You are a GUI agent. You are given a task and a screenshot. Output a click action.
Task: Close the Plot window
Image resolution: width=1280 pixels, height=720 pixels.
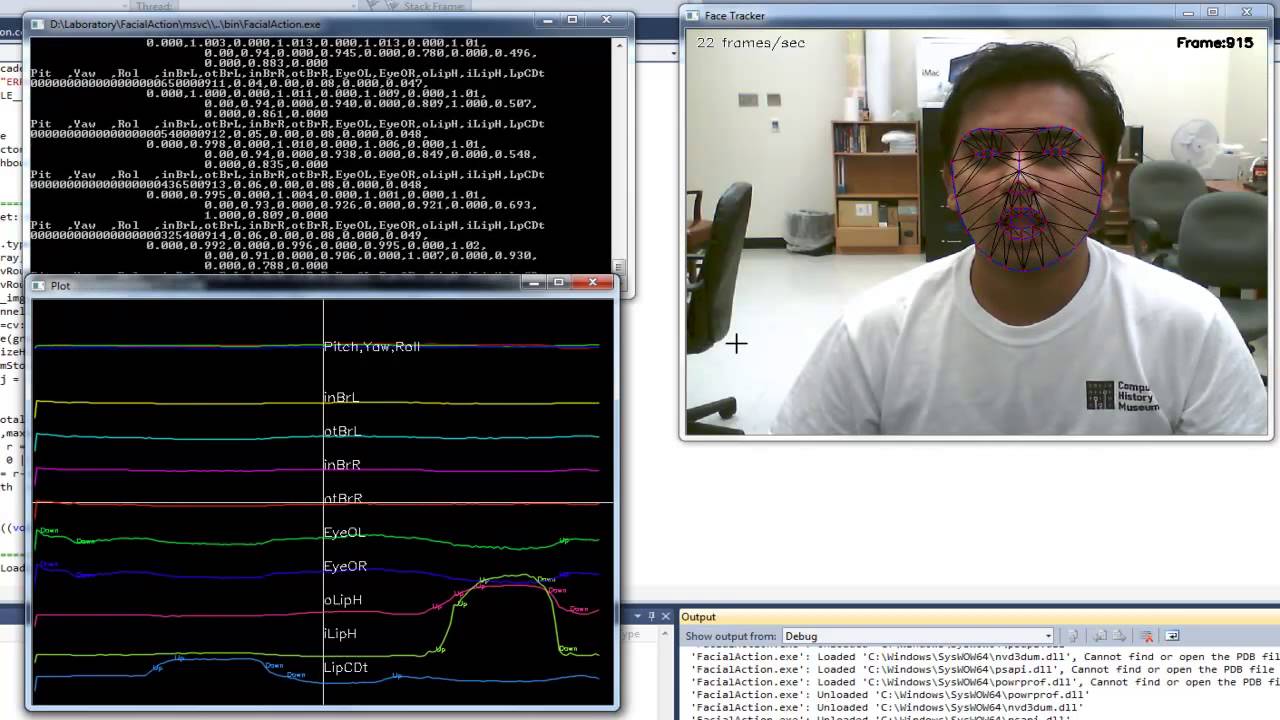click(592, 283)
